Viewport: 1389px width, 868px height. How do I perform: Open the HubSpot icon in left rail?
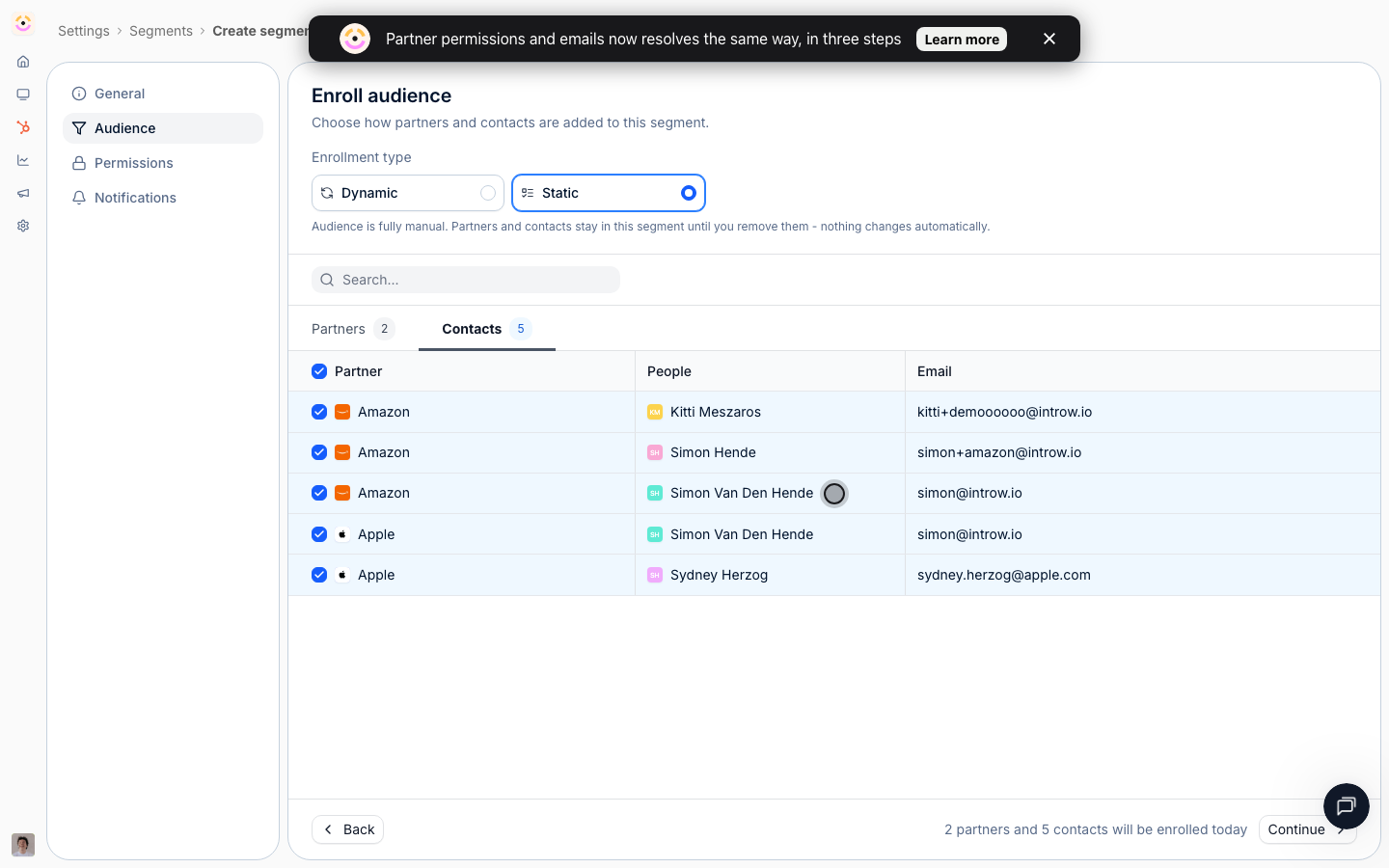click(x=23, y=127)
